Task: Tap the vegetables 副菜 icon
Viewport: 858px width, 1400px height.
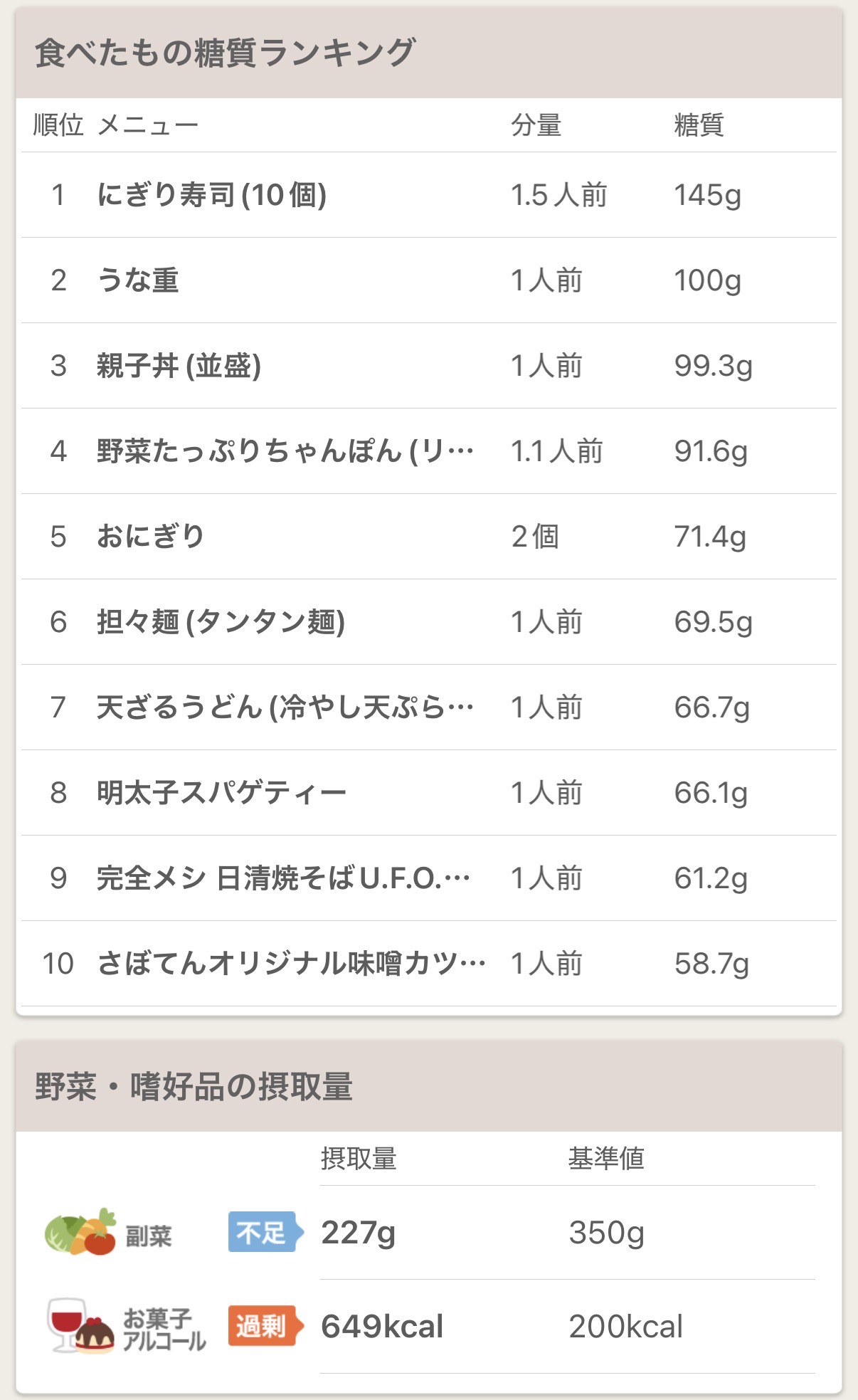Action: pos(80,1232)
